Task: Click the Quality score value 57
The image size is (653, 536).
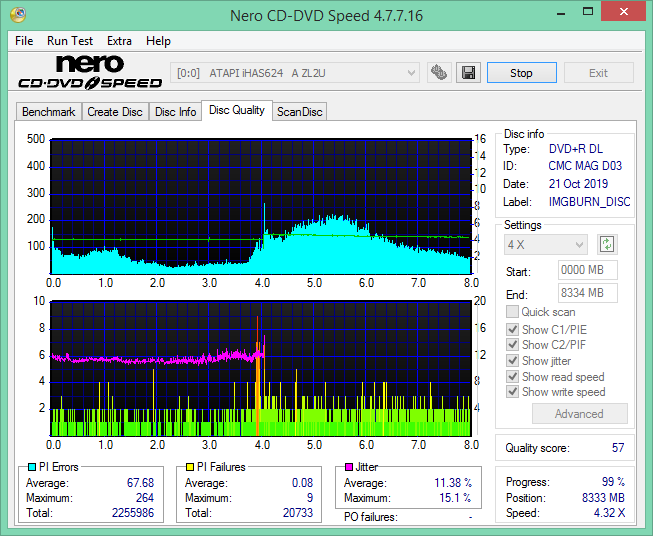Action: click(618, 448)
